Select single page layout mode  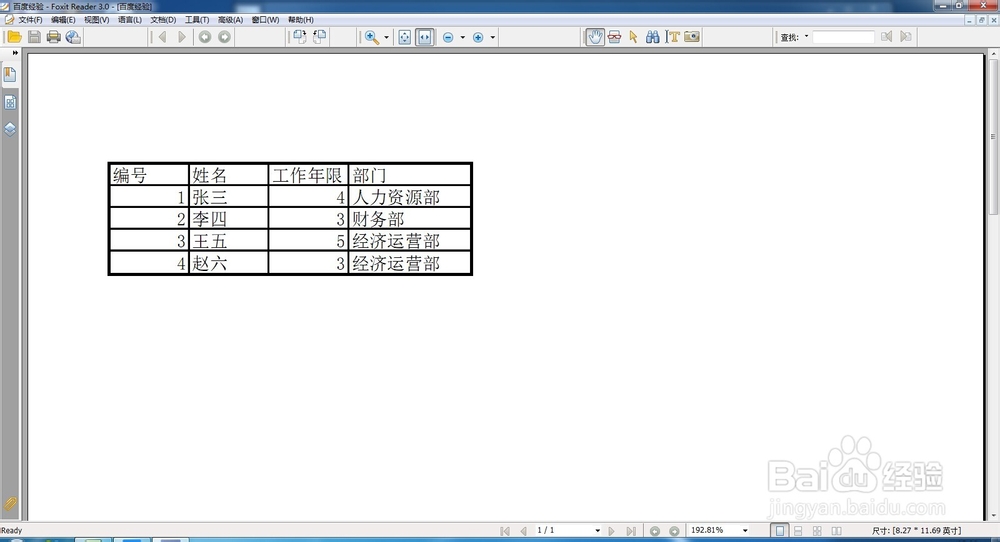(779, 531)
